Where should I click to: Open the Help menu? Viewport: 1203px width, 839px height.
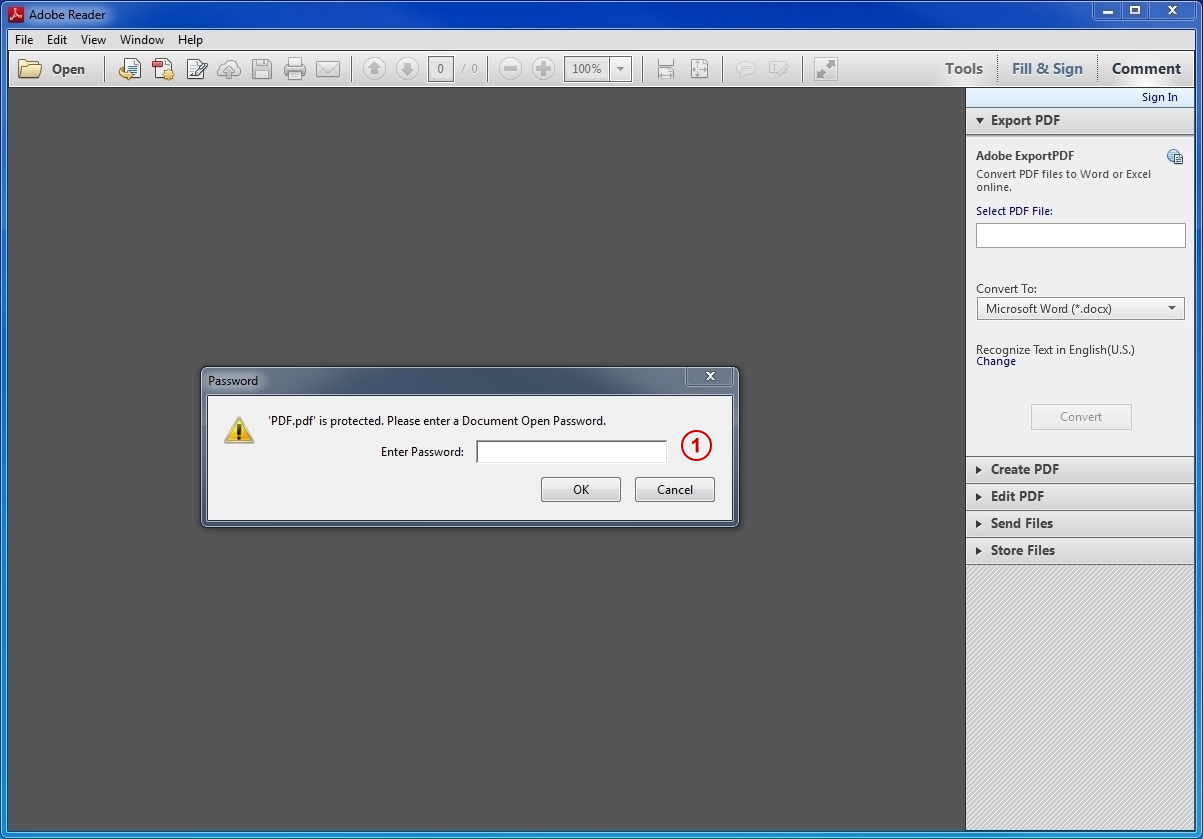coord(190,40)
